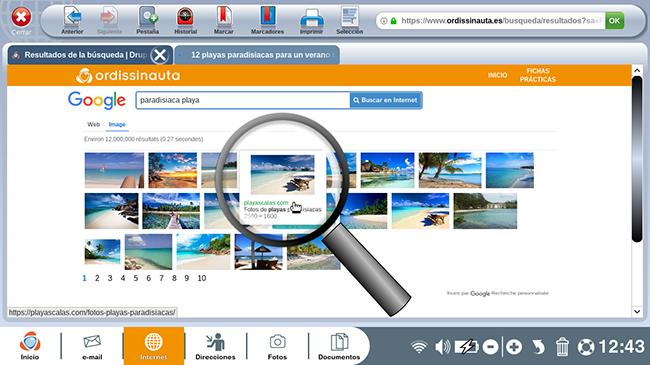
Task: Open the sailboat beach thumbnail
Action: click(114, 170)
